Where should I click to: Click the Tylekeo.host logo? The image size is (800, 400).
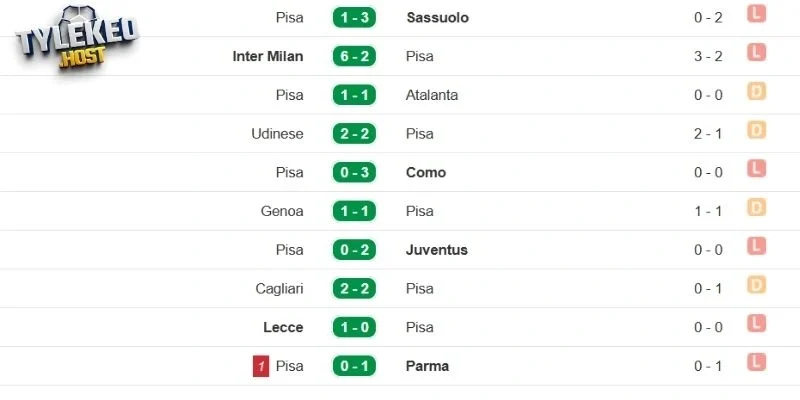point(77,41)
